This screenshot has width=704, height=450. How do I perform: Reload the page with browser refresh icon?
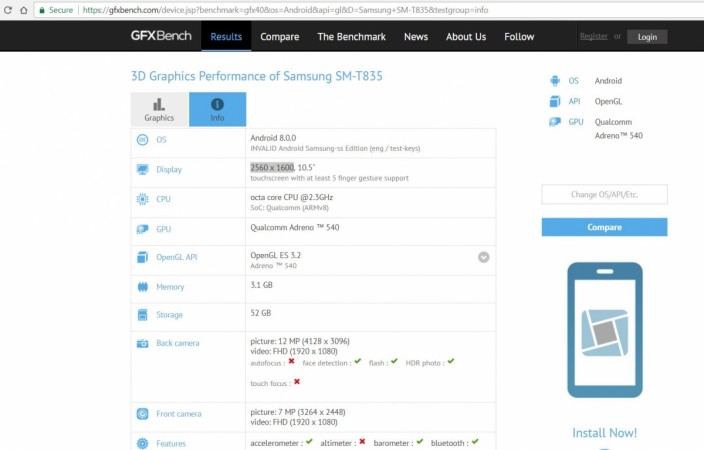[x=8, y=10]
